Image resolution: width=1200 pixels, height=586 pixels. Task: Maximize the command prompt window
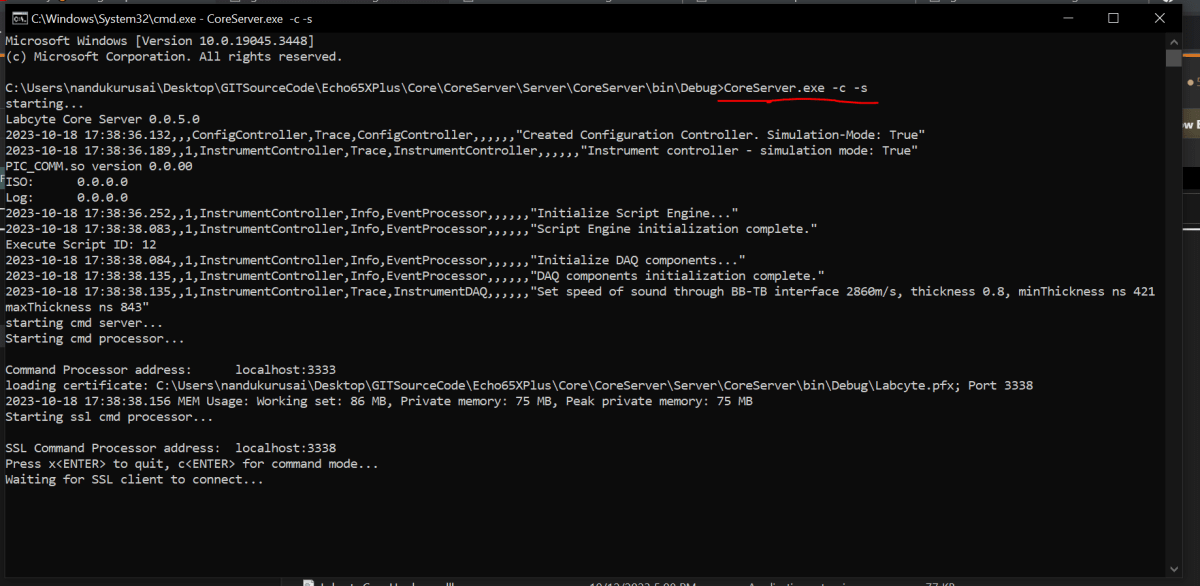[1111, 17]
